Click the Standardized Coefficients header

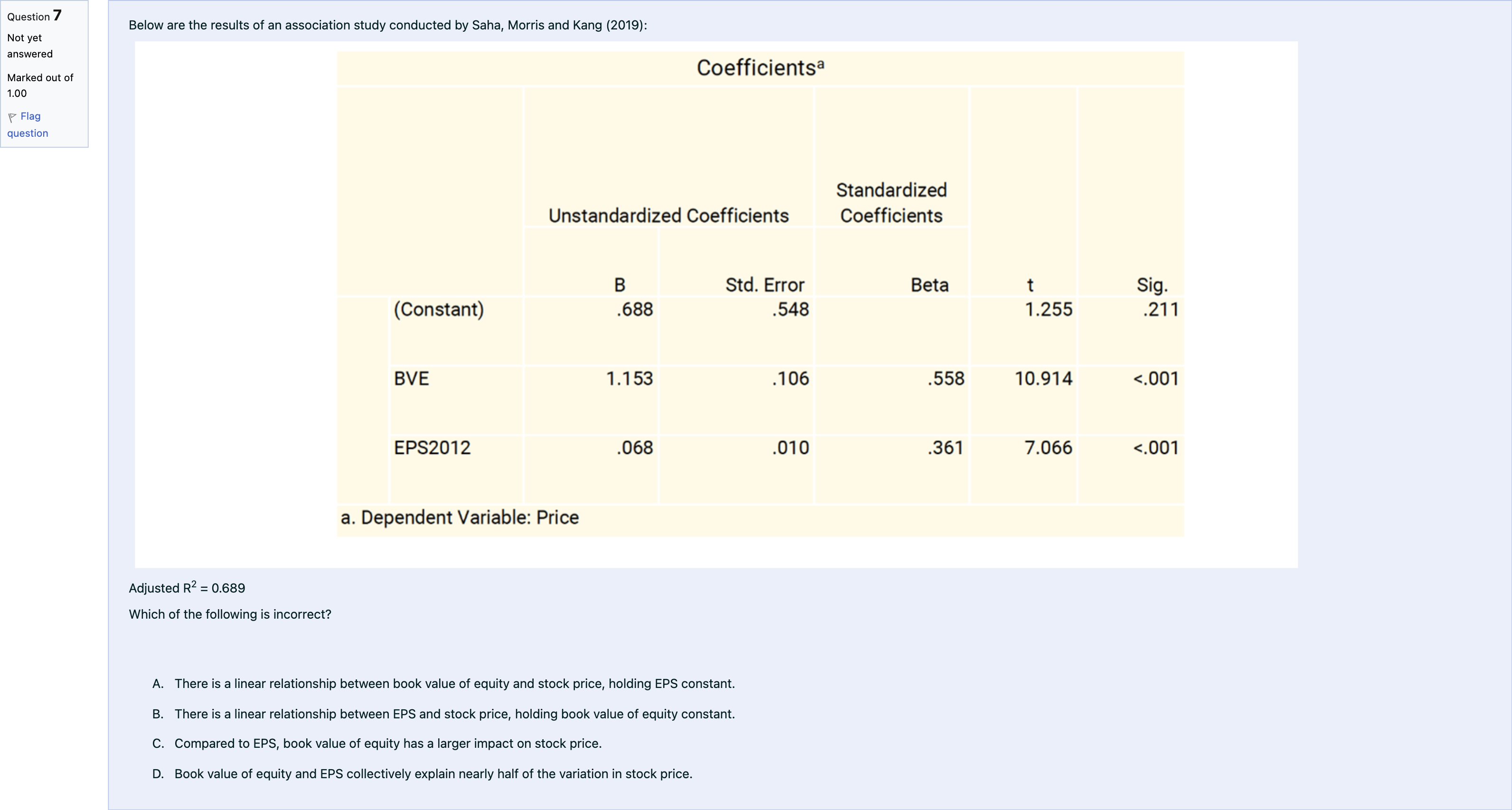coord(891,203)
